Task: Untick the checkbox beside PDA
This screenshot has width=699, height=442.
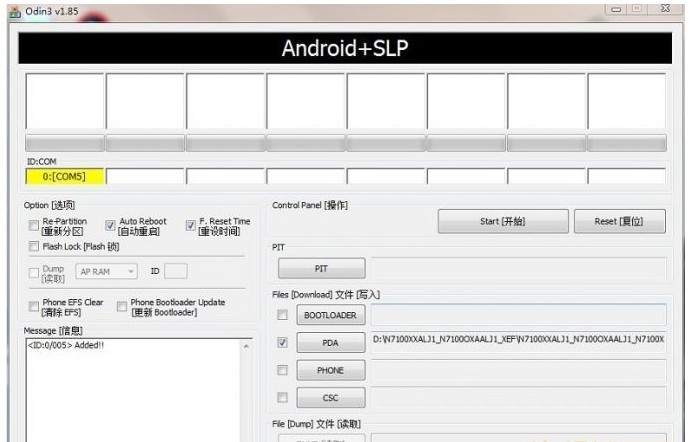Action: pos(282,343)
